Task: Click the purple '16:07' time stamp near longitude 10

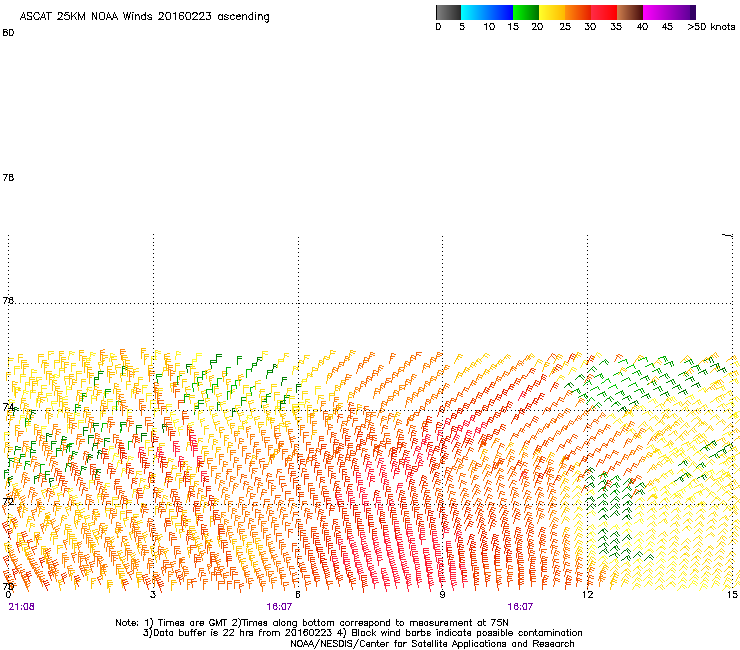Action: point(520,607)
